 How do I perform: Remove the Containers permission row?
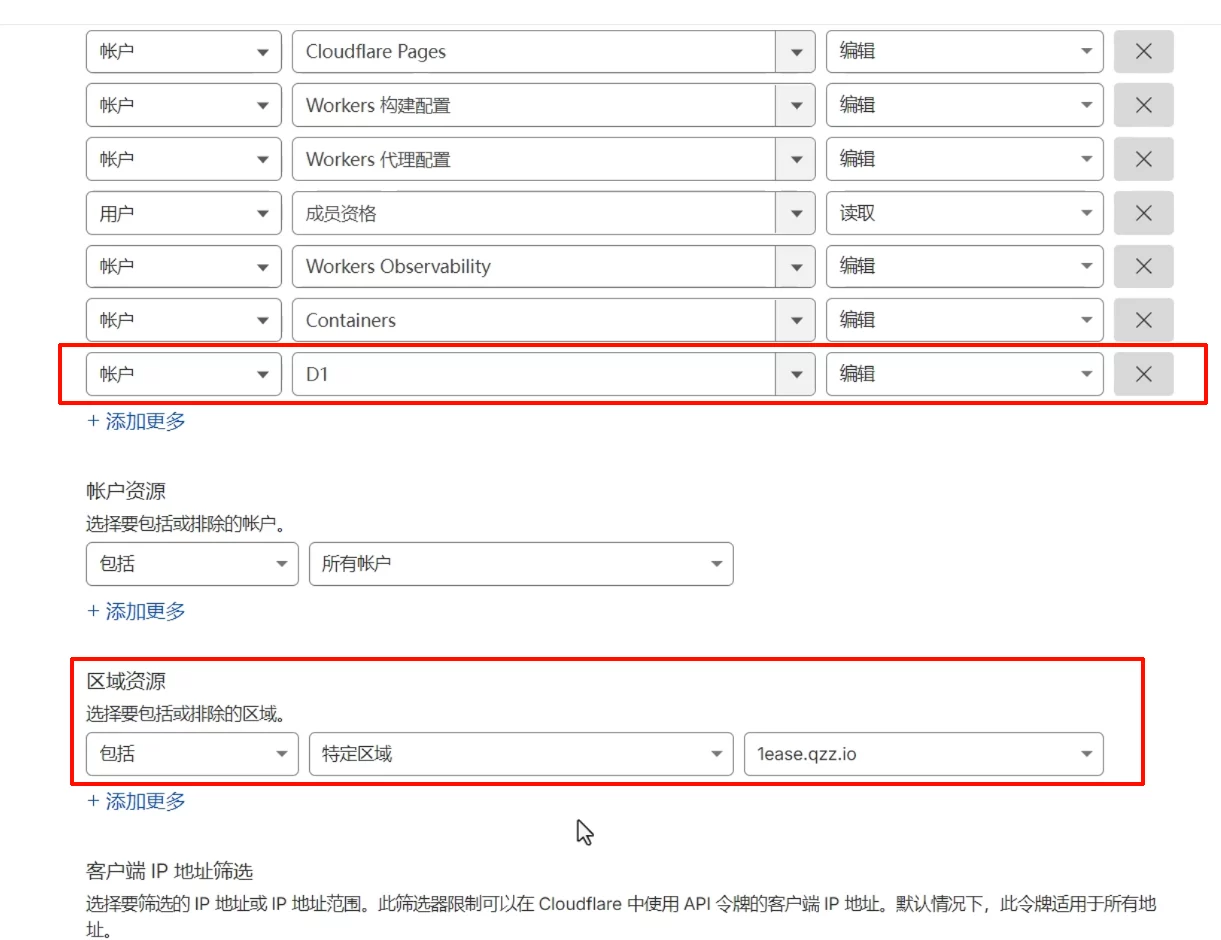coord(1143,319)
